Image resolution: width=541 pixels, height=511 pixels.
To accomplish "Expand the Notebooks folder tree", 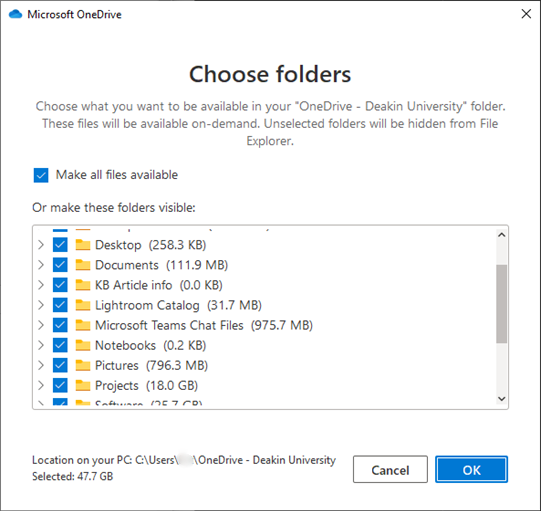I will (41, 345).
